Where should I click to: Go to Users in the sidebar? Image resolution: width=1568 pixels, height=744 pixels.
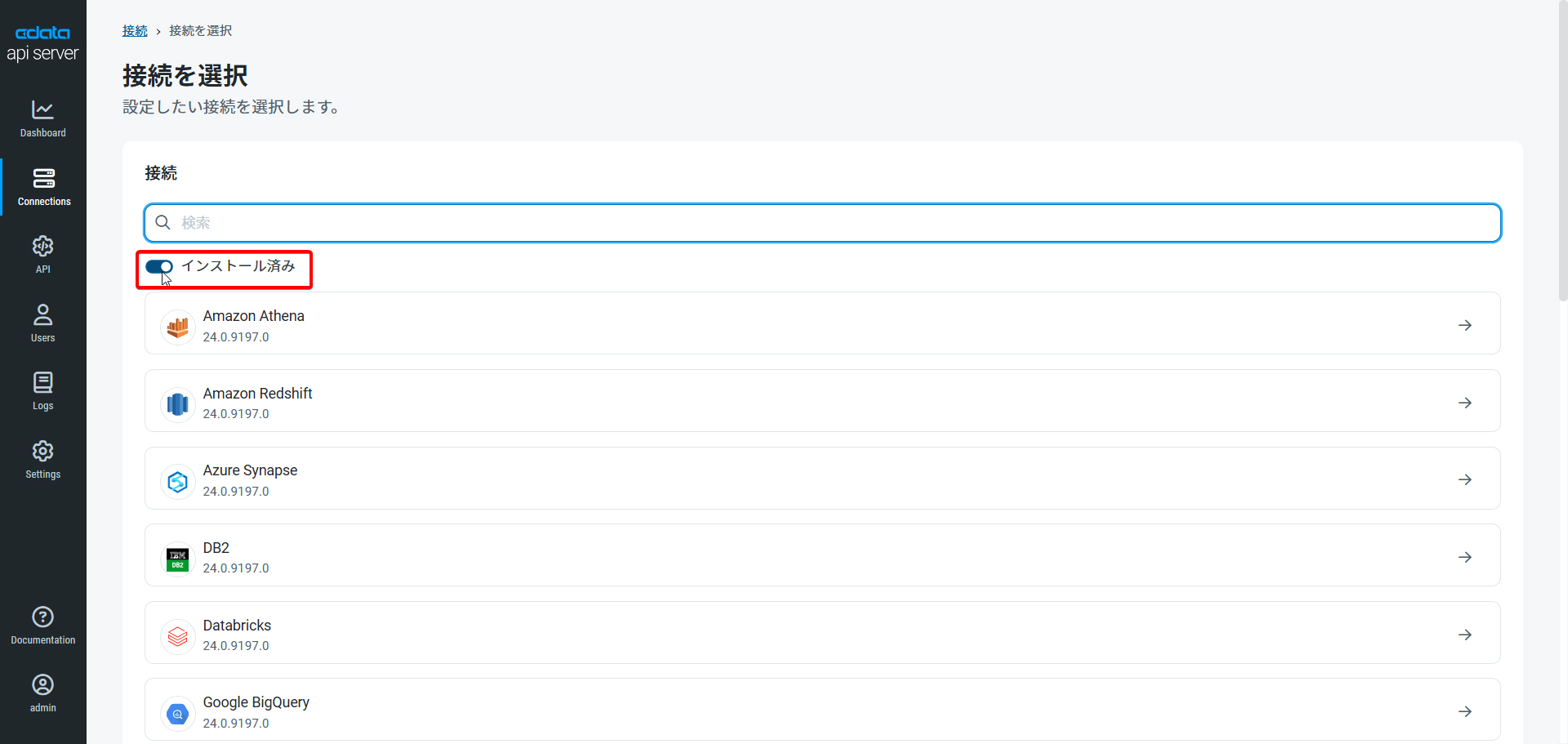(42, 323)
